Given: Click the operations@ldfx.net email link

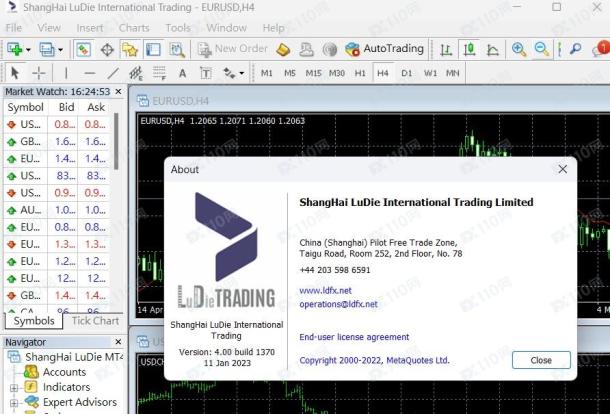Looking at the screenshot, I should 338,304.
